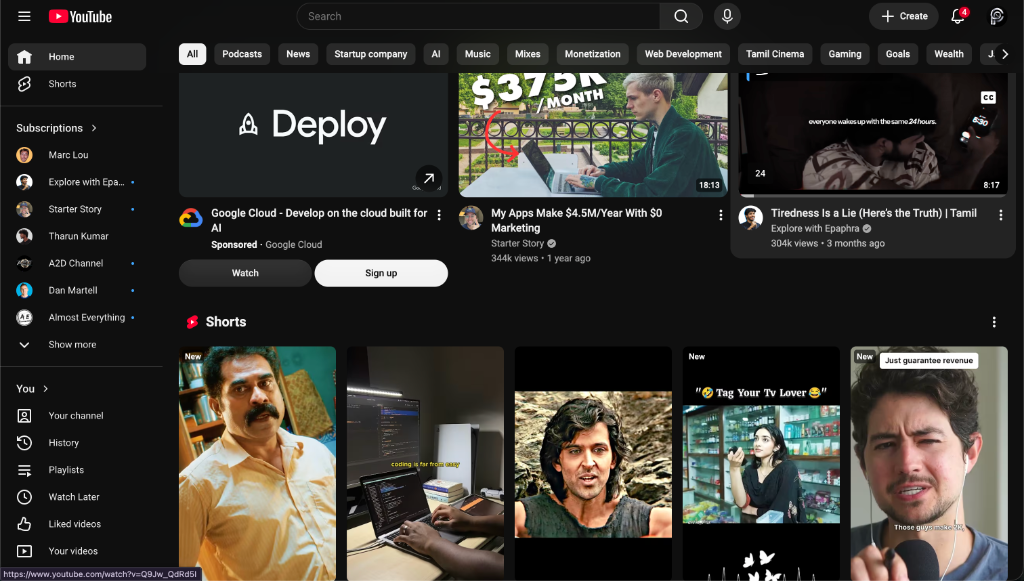Click the search magnifier button

(x=681, y=16)
